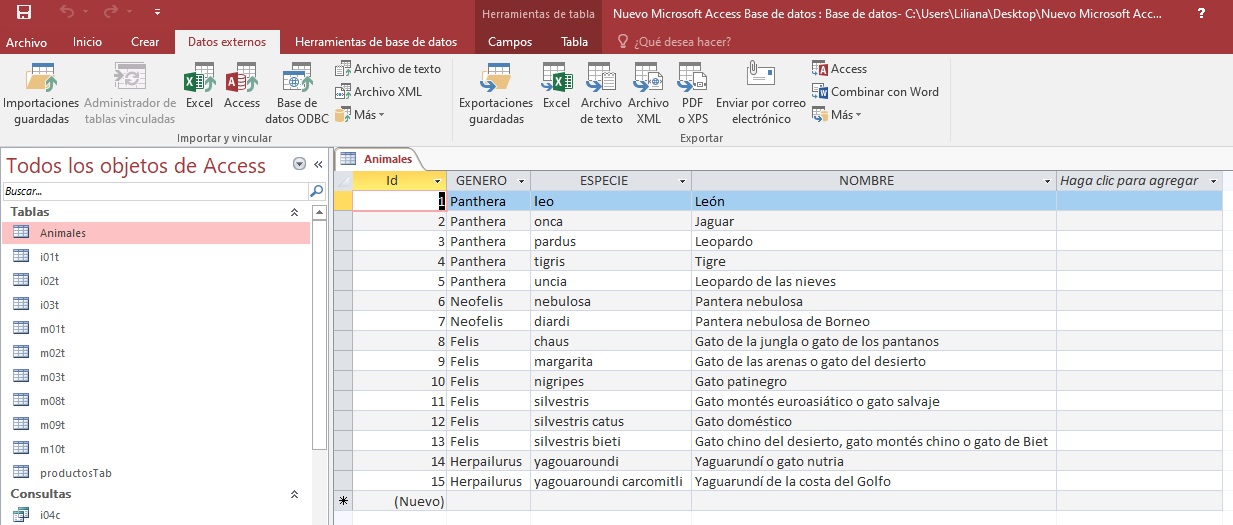Screen dimensions: 1233x525
Task: Click the search magnifier in navigation pane
Action: point(317,190)
